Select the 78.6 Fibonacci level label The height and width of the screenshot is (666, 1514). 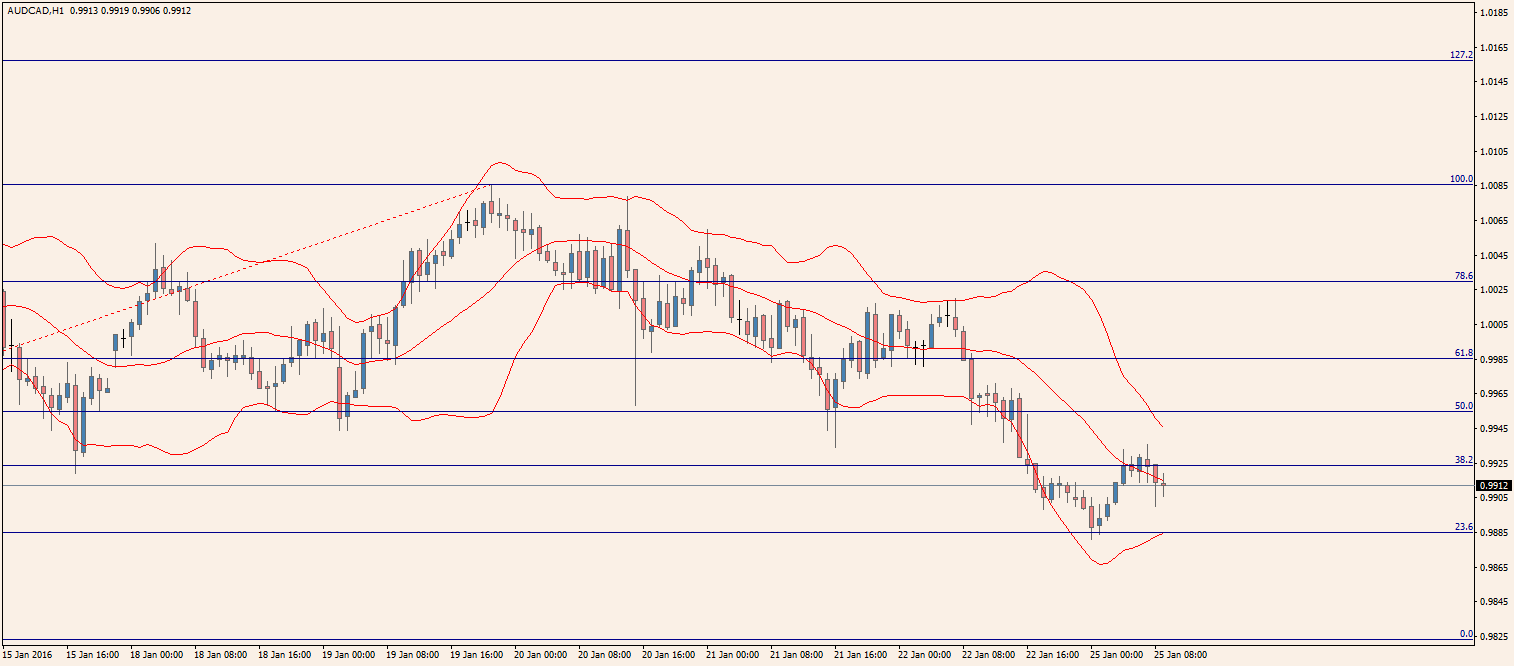[1463, 275]
